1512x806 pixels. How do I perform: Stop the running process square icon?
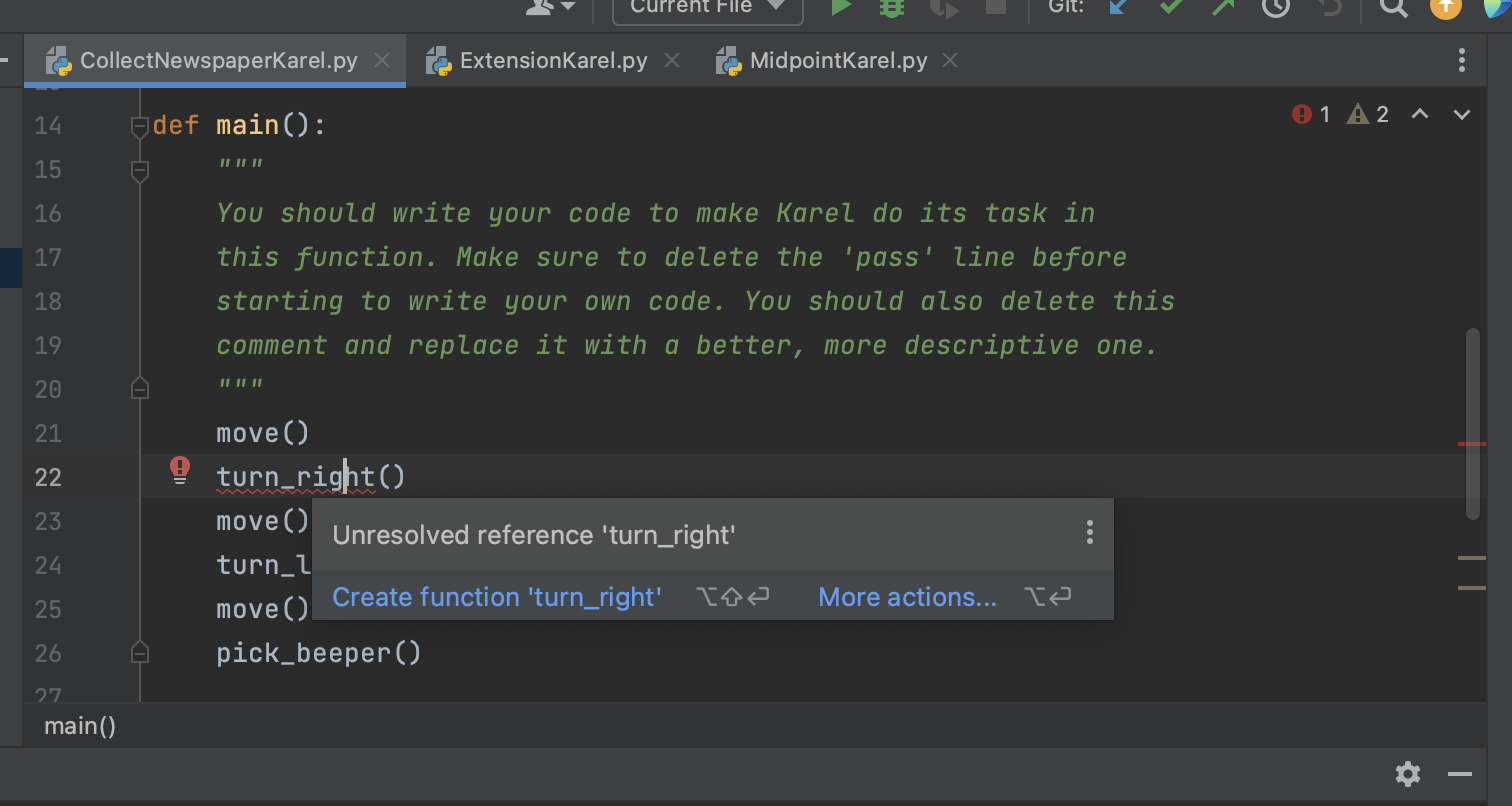995,7
